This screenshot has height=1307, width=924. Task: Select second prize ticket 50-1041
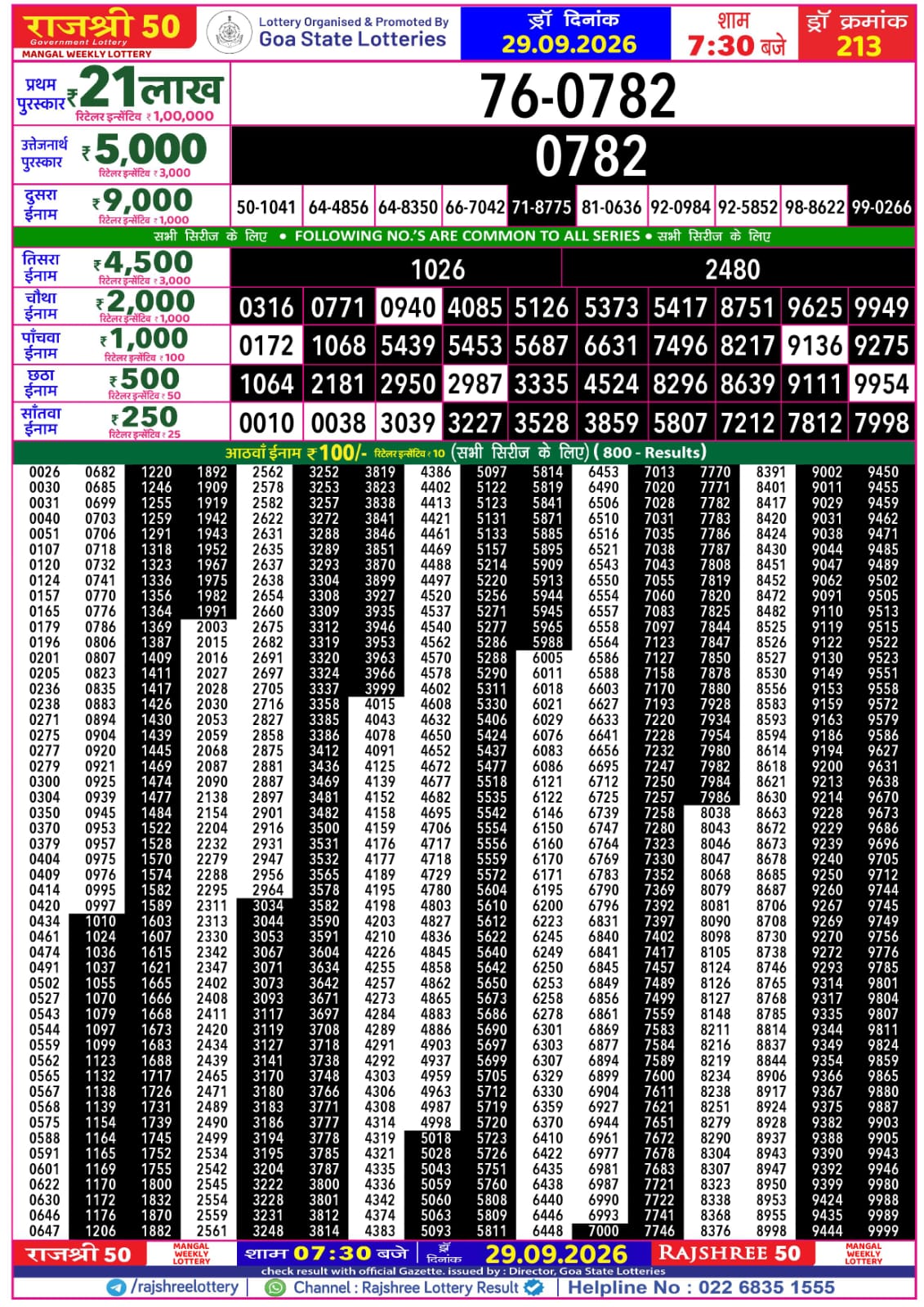(266, 208)
